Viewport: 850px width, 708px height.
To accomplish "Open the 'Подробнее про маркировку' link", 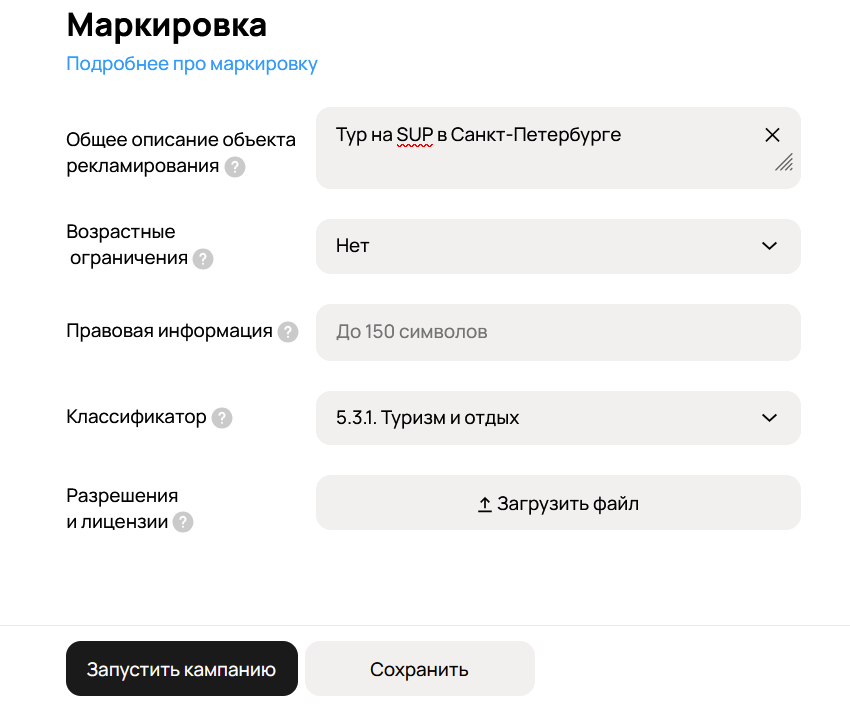I will 192,63.
